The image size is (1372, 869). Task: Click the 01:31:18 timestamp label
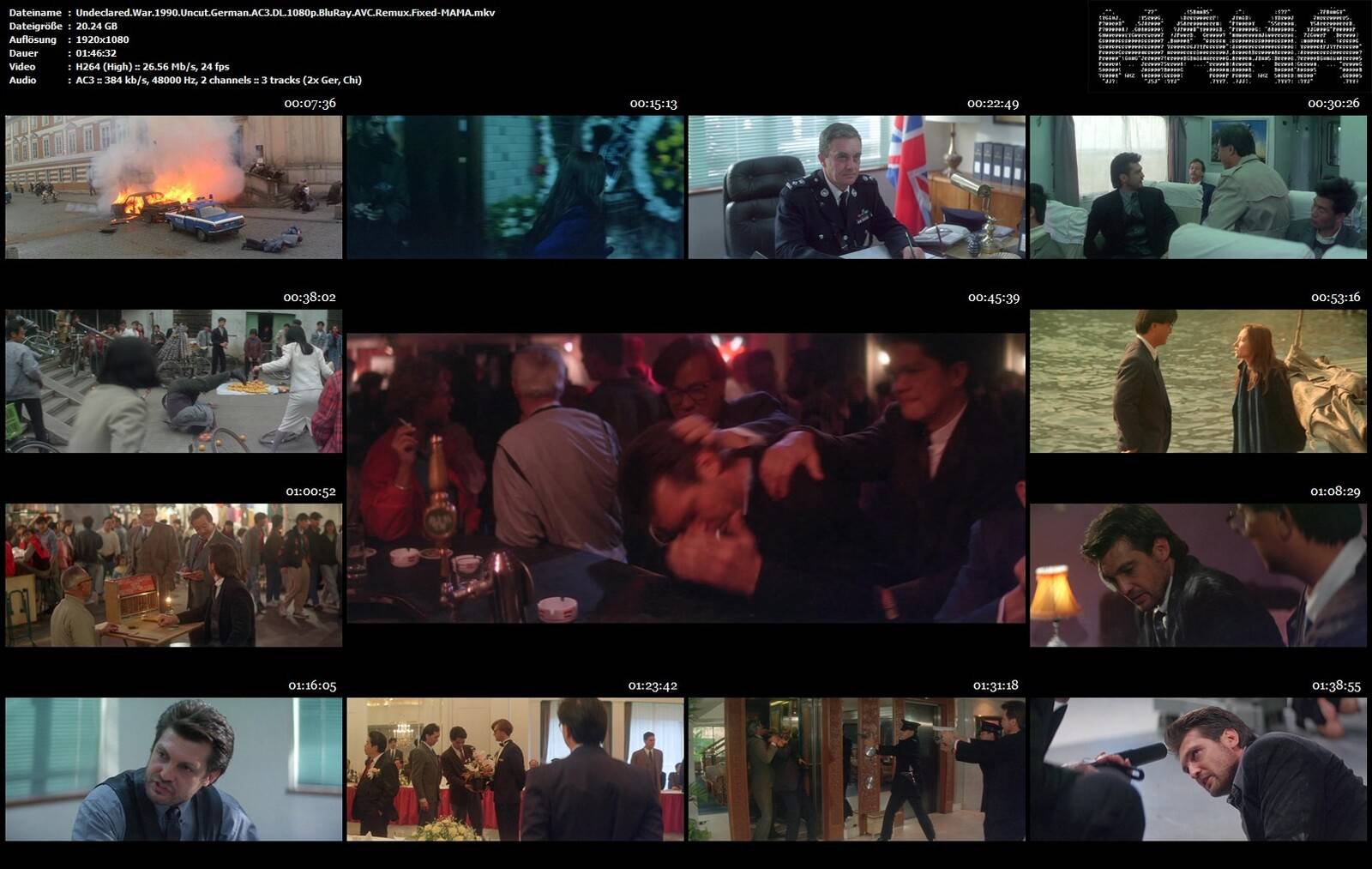[x=996, y=685]
